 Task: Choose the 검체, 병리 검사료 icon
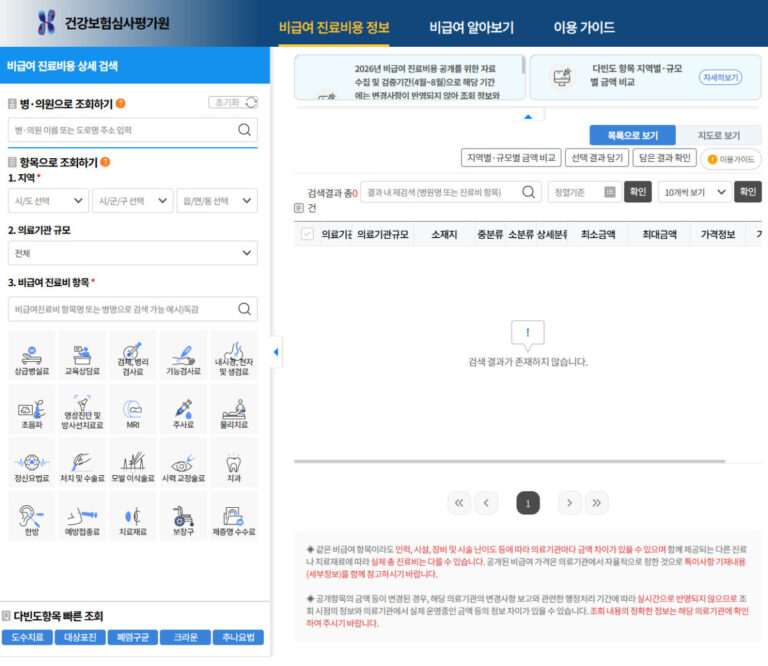click(x=133, y=356)
